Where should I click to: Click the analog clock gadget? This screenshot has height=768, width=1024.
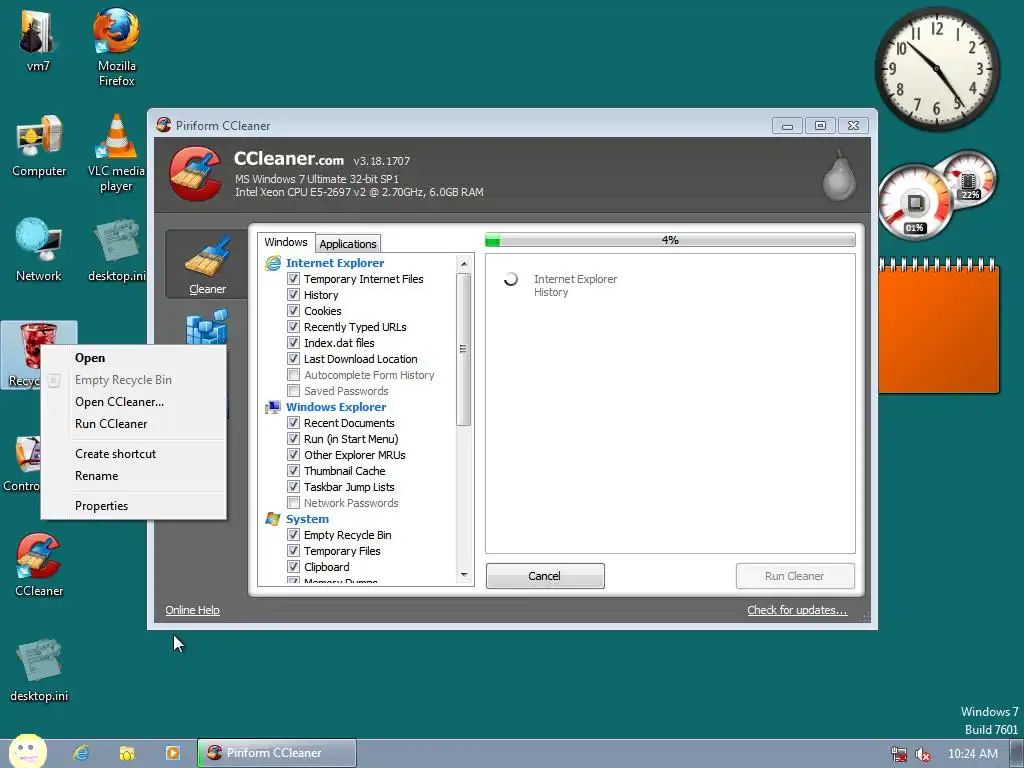pos(936,69)
